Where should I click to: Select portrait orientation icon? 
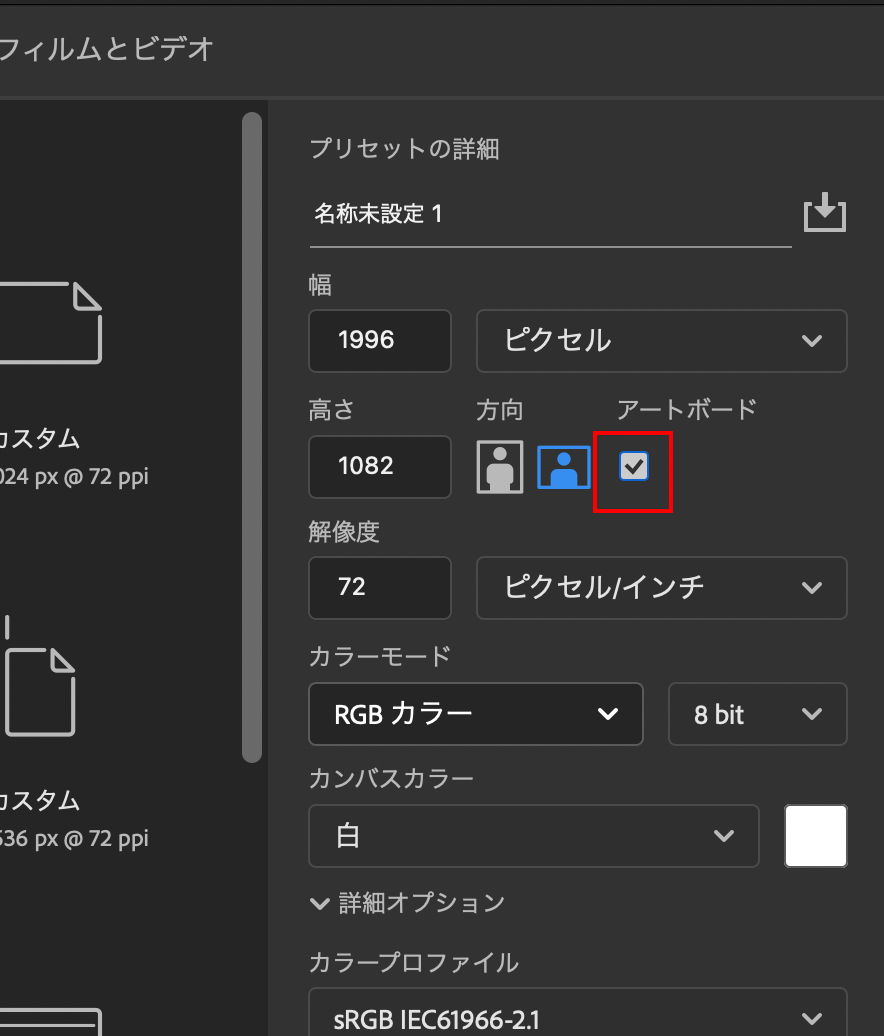pos(500,466)
